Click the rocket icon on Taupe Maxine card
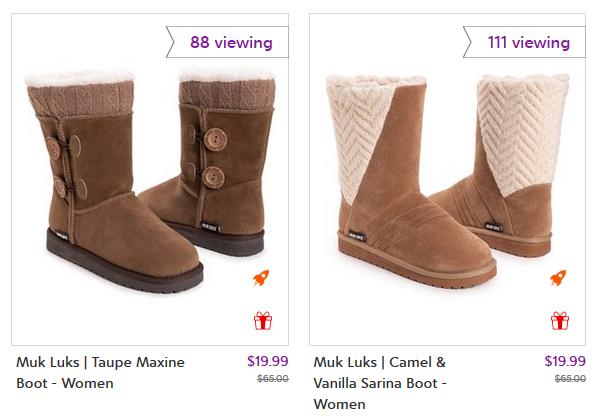 tap(262, 278)
